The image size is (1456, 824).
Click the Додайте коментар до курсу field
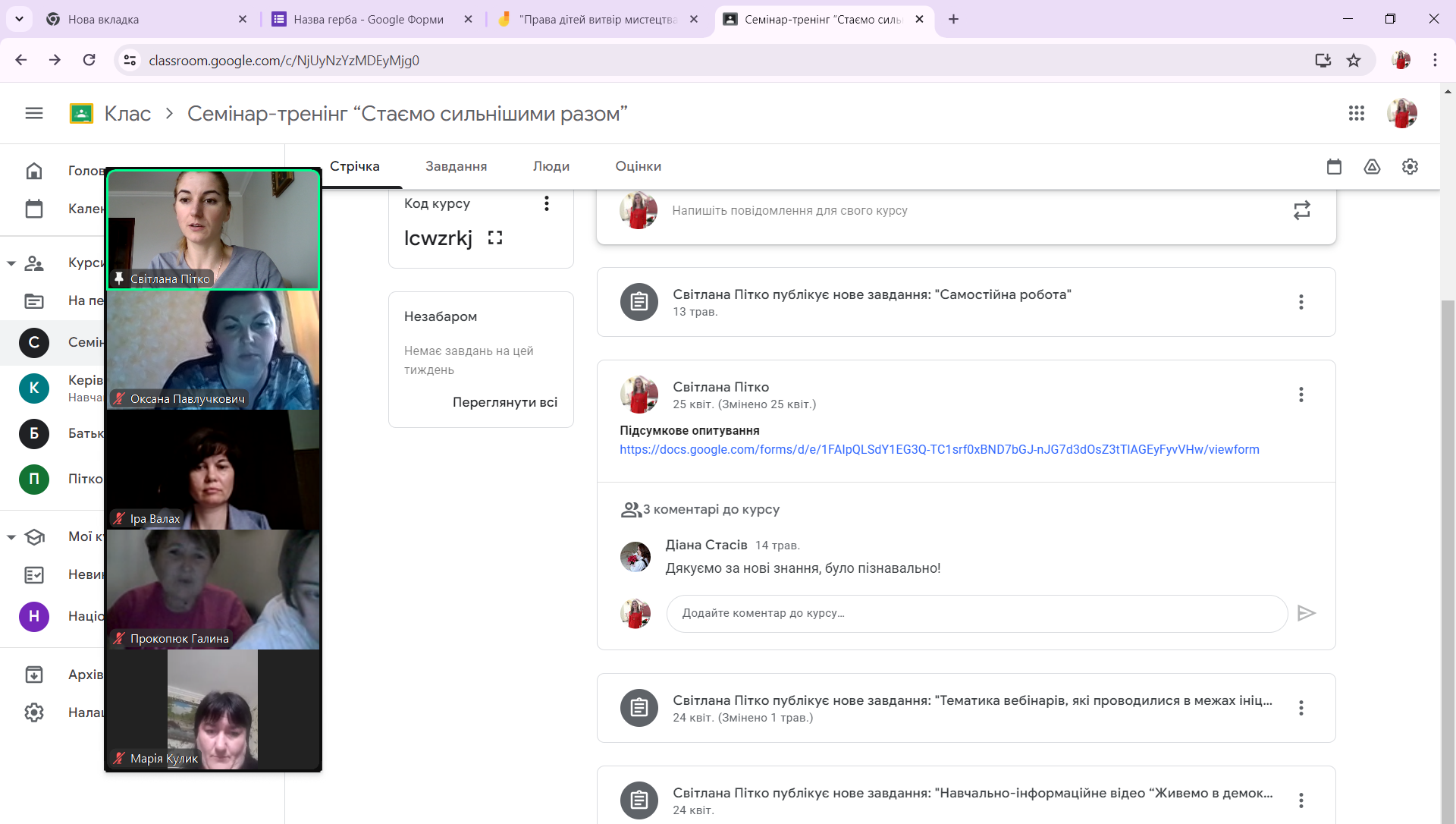976,613
